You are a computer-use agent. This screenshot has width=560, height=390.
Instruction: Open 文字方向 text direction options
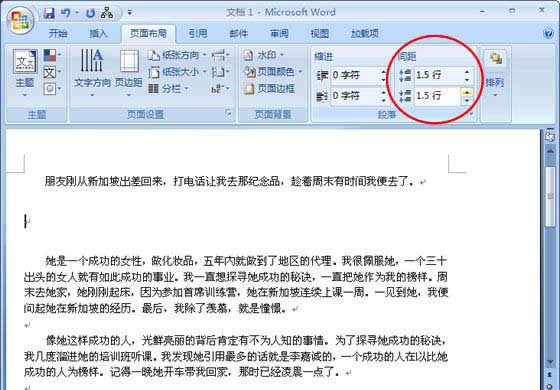[92, 73]
